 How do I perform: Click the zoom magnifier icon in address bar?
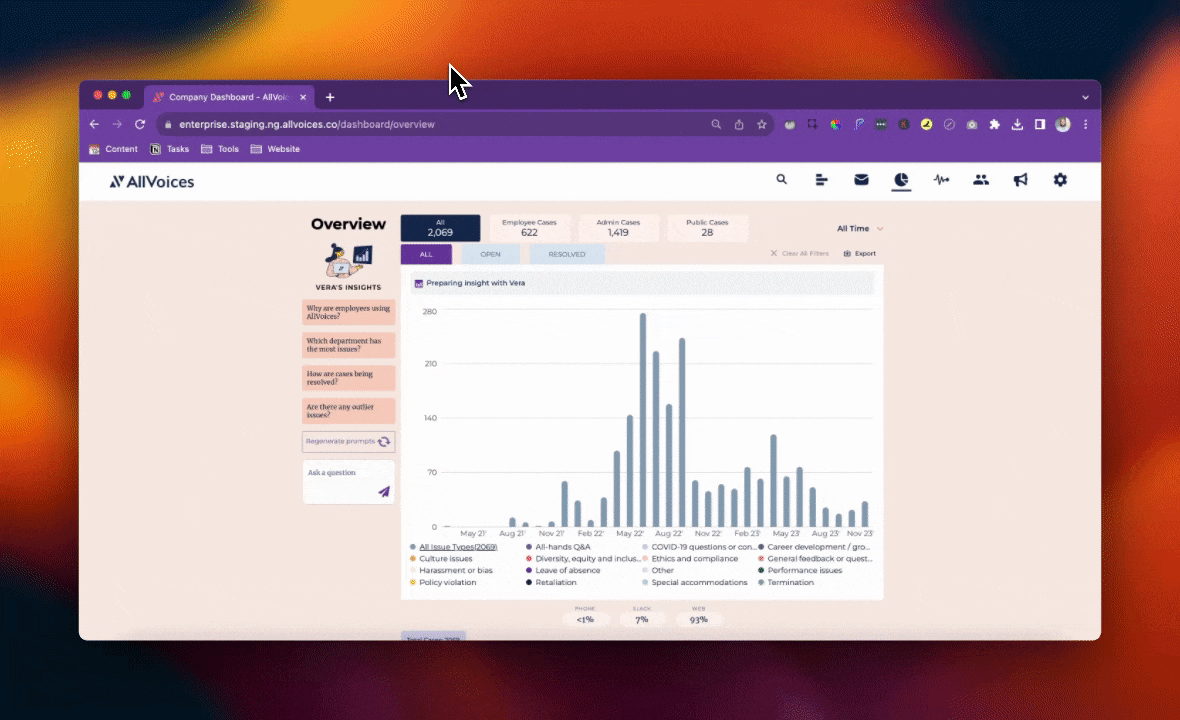(716, 124)
